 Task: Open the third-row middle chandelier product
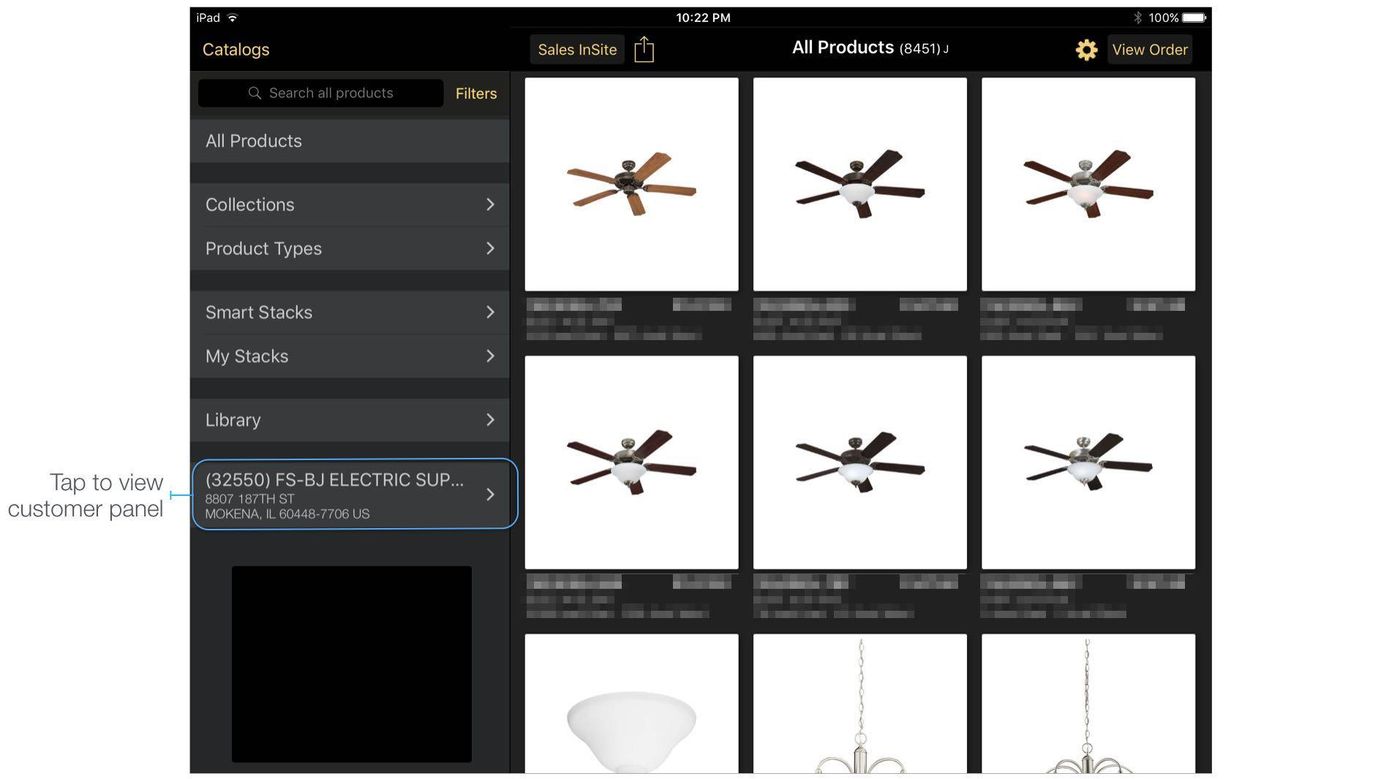point(860,704)
